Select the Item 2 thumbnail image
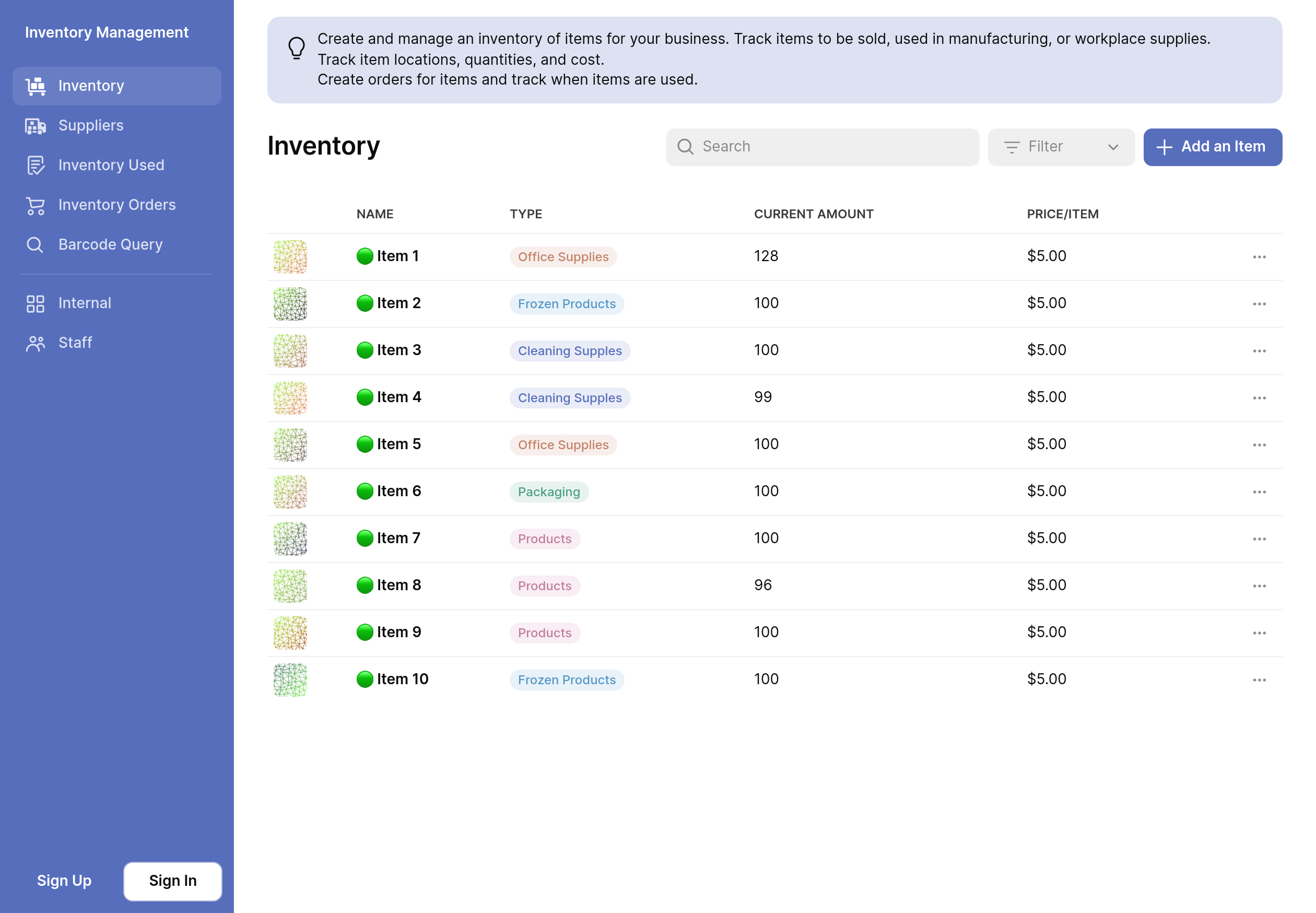 (x=290, y=304)
